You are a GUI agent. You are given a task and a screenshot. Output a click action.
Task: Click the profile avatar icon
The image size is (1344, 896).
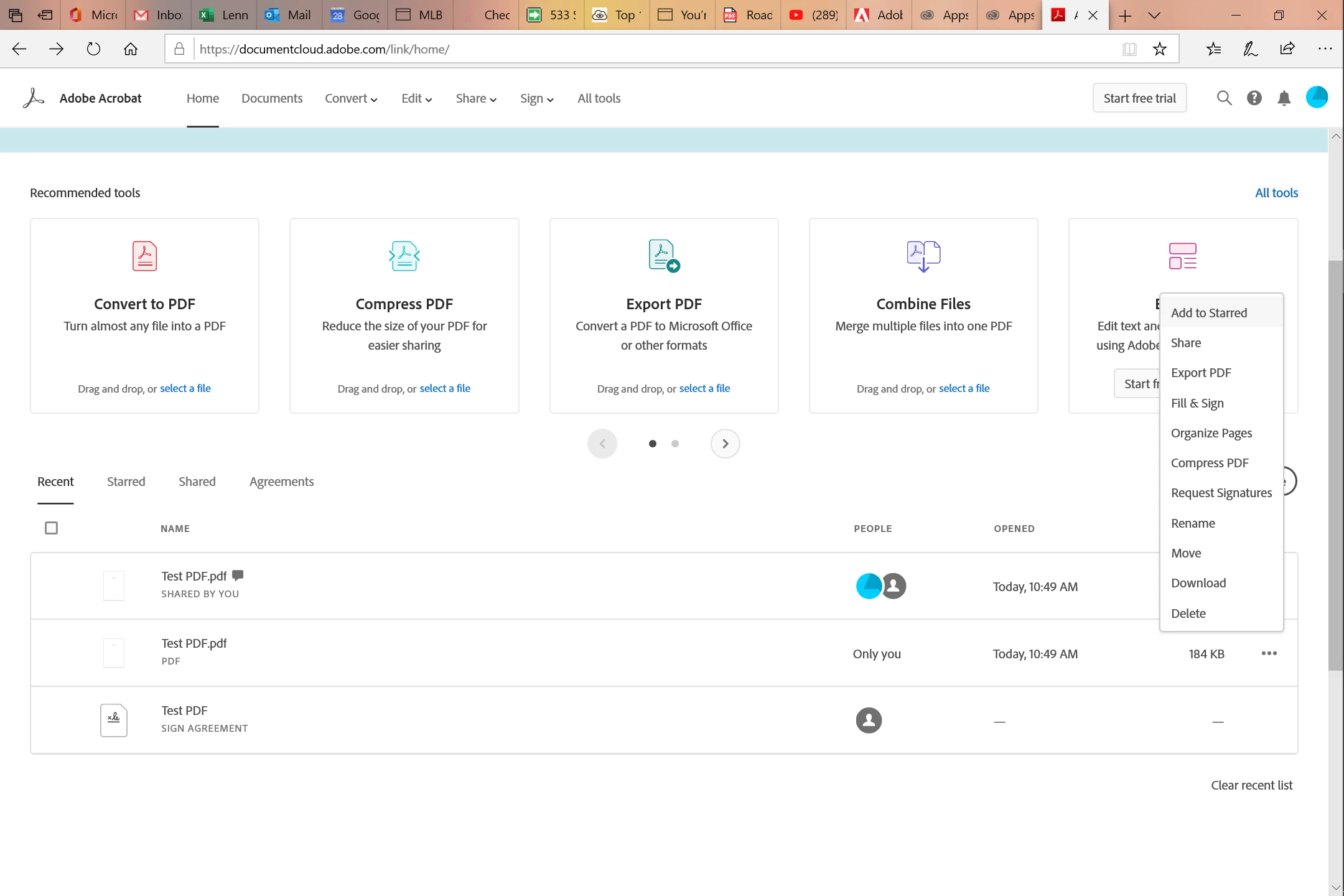[x=1317, y=98]
